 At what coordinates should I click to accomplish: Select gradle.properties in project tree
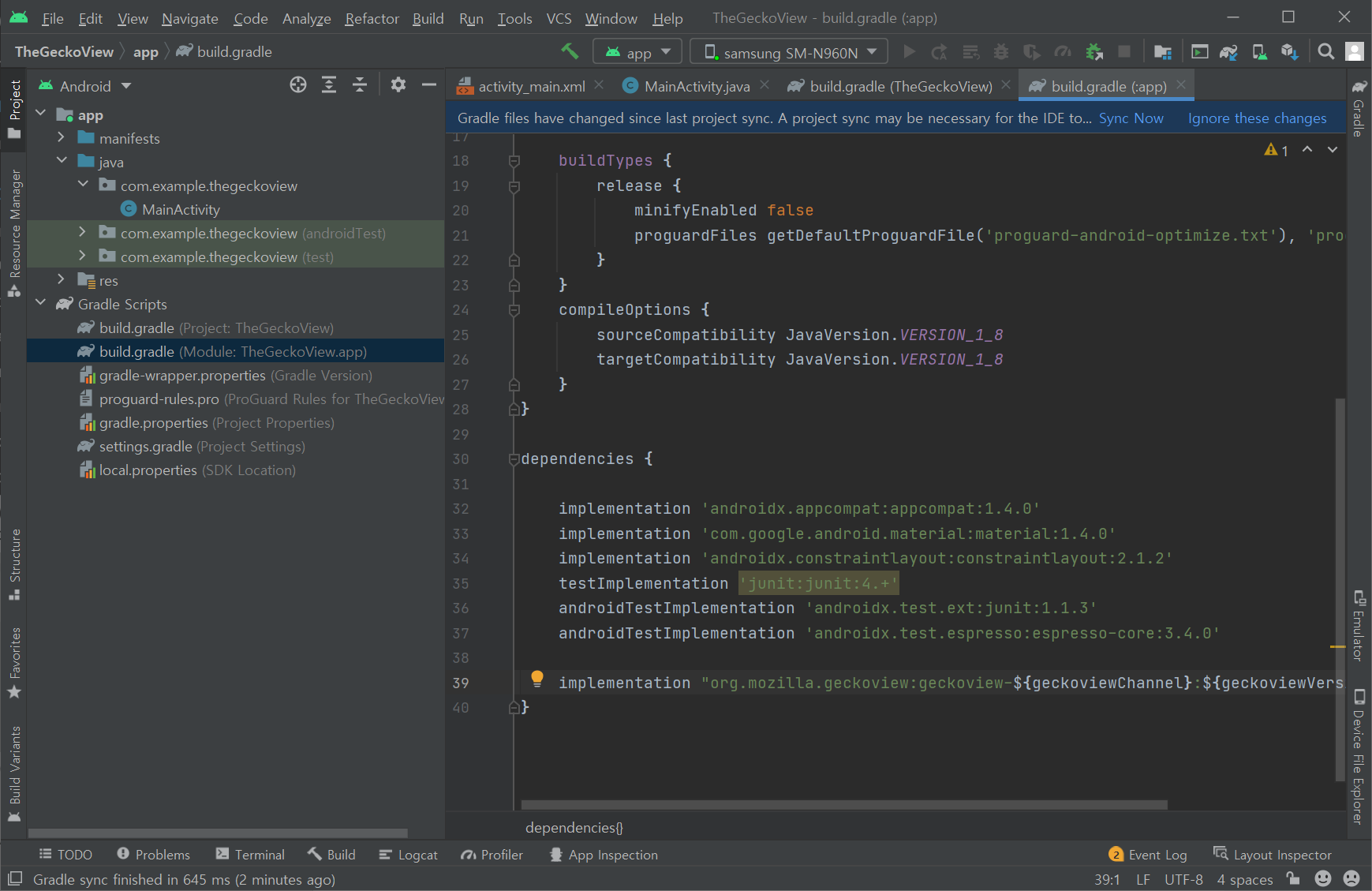tap(153, 423)
